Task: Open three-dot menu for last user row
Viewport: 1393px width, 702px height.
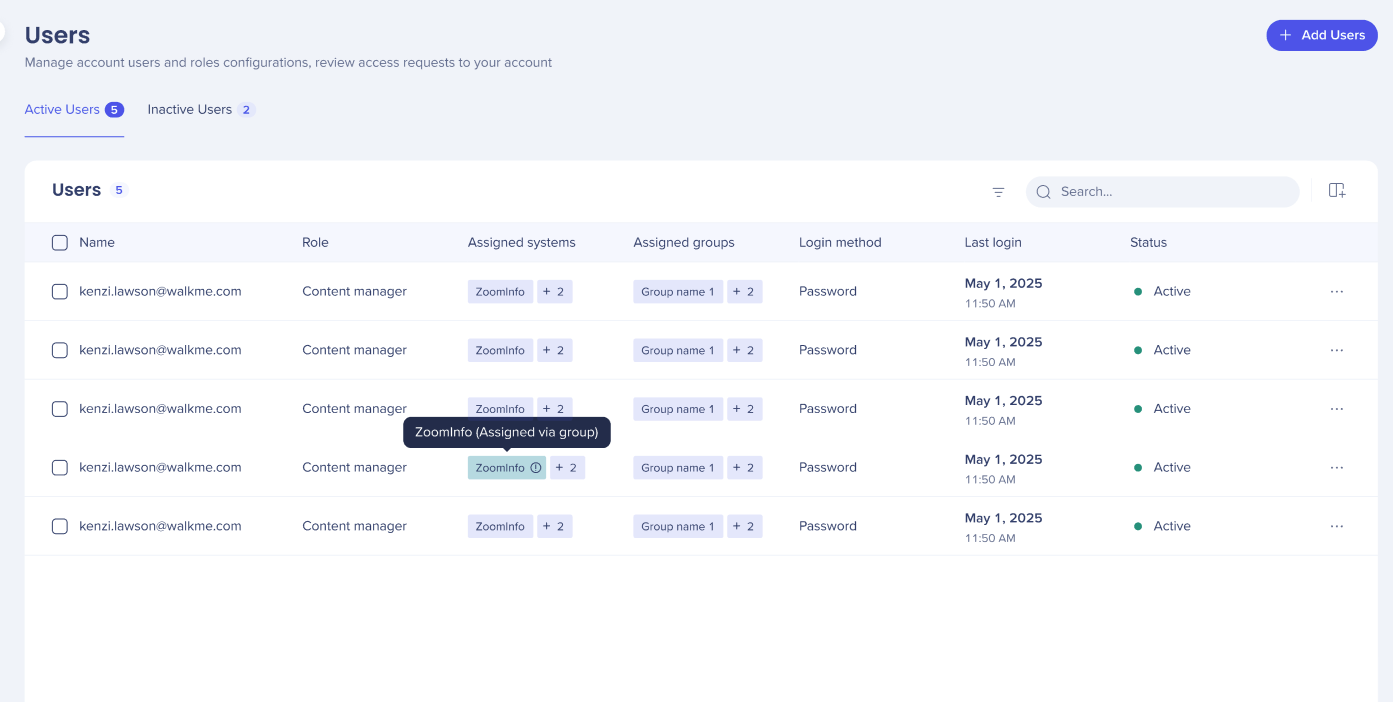Action: [1337, 527]
